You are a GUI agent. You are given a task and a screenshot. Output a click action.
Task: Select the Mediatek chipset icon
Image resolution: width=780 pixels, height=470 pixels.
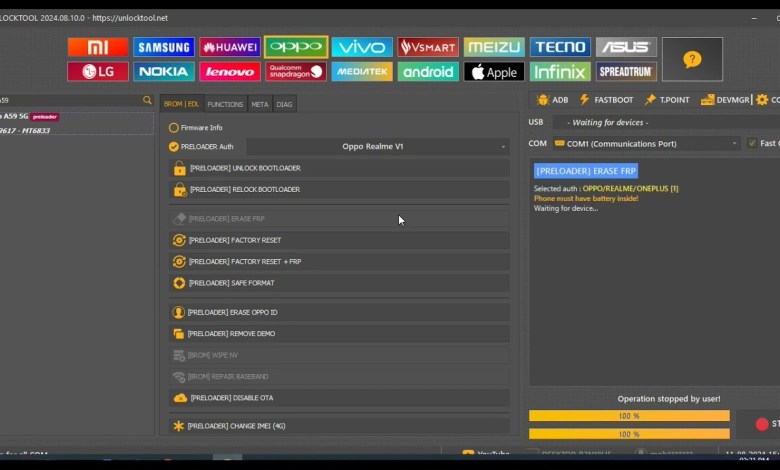coord(362,72)
